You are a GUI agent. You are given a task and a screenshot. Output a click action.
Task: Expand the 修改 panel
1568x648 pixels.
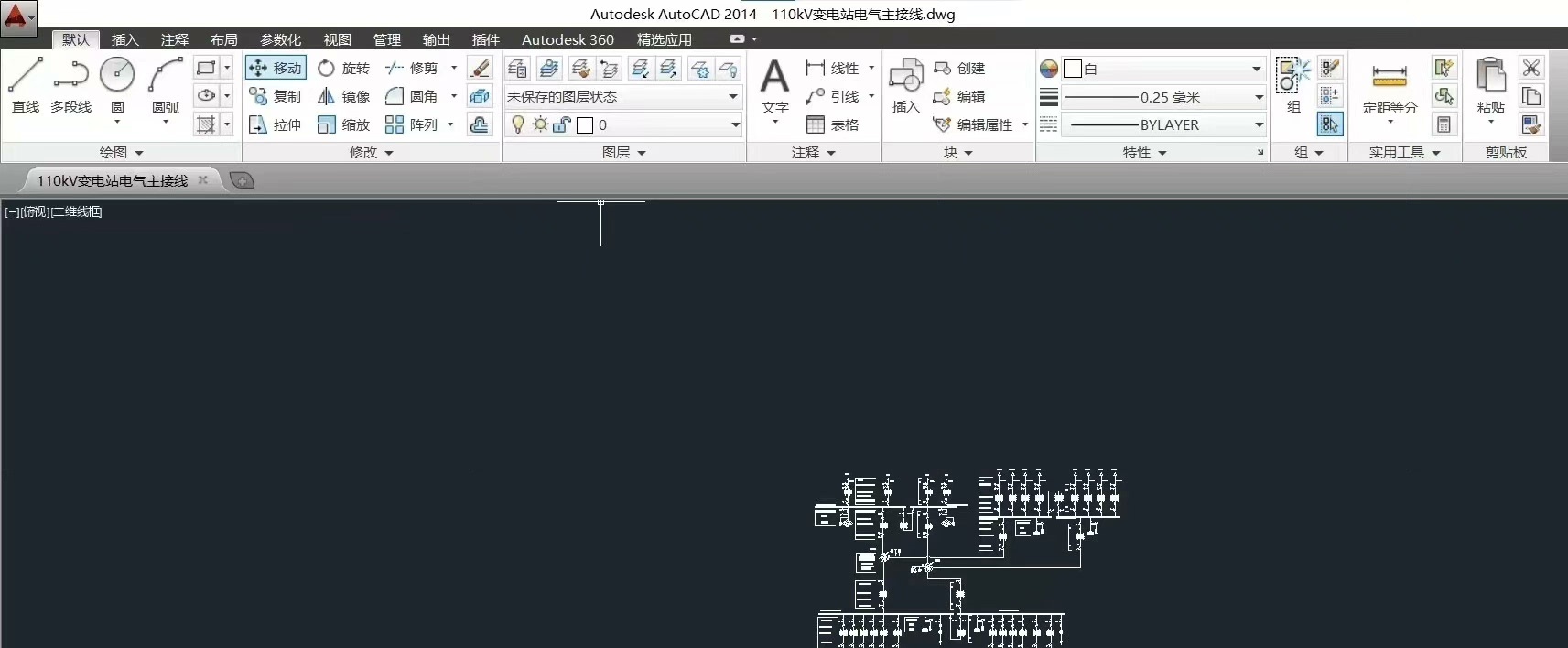click(372, 153)
